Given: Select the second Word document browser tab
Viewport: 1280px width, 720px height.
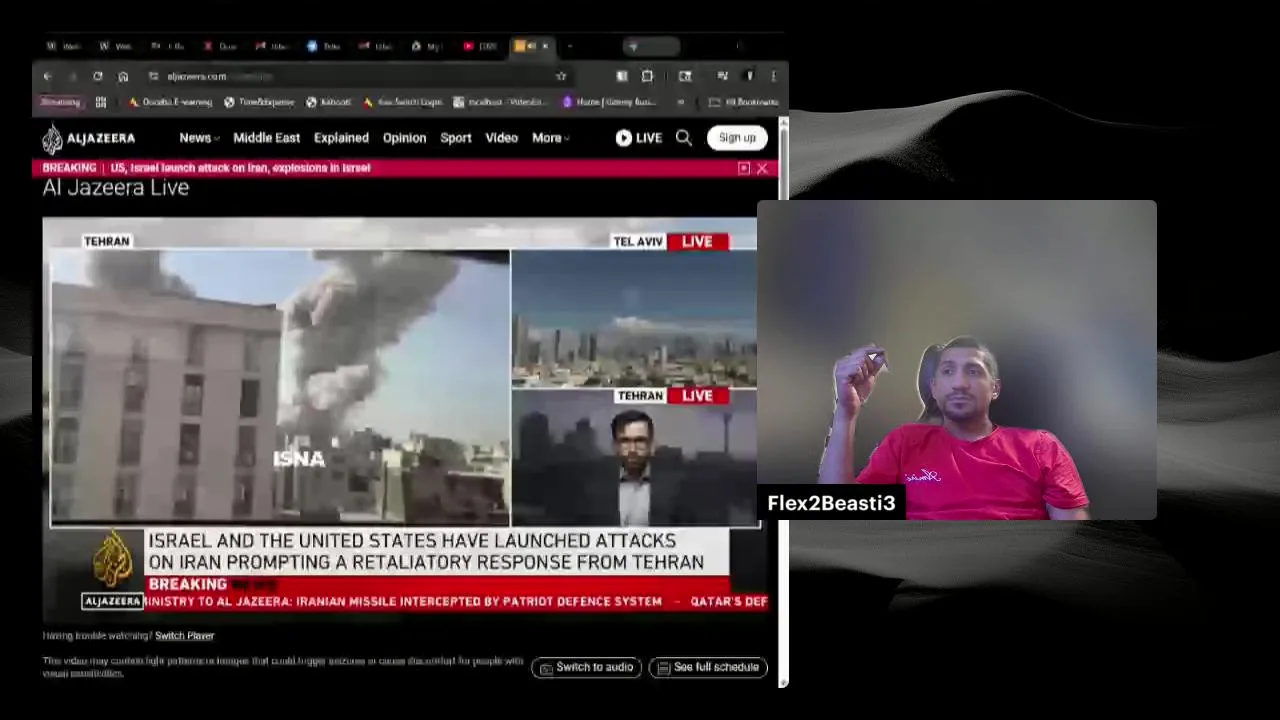Looking at the screenshot, I should 116,46.
